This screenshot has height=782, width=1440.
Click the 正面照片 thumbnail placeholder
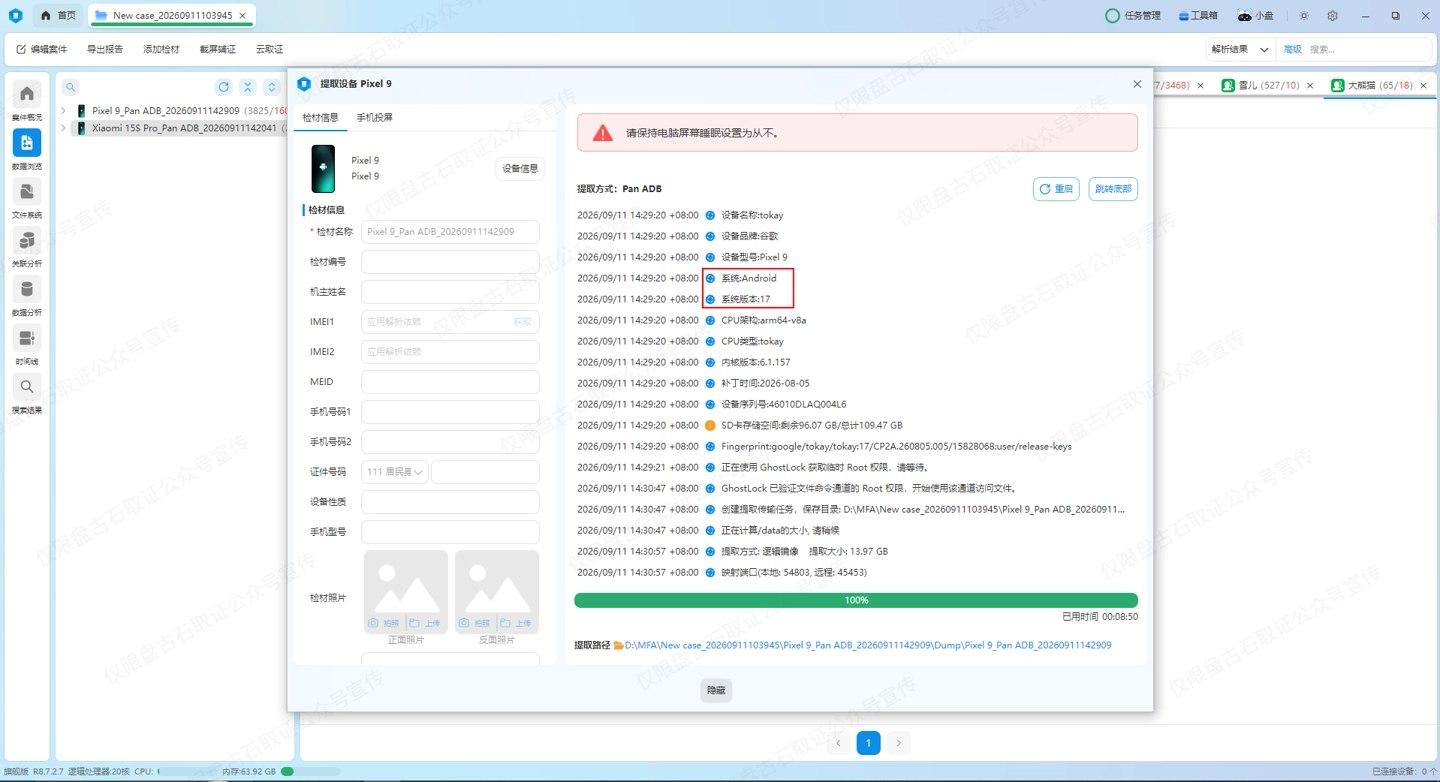tap(406, 592)
